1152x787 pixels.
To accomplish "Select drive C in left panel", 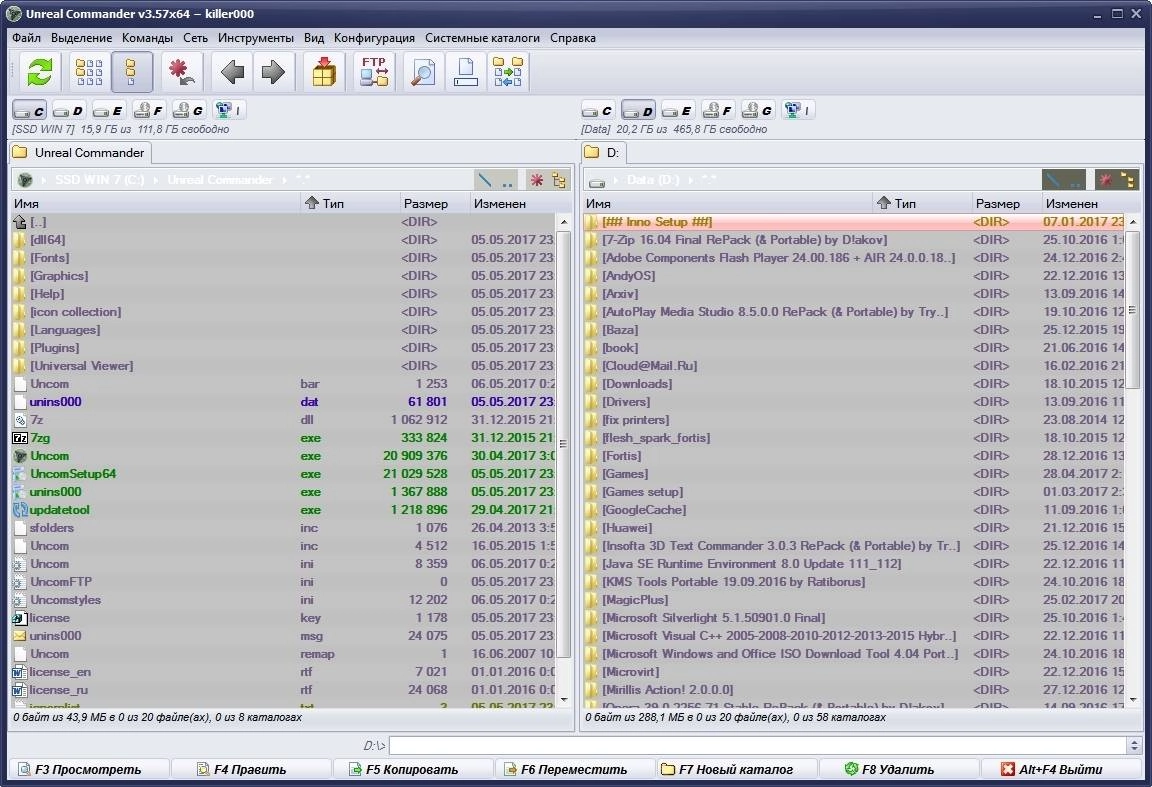I will [x=29, y=110].
